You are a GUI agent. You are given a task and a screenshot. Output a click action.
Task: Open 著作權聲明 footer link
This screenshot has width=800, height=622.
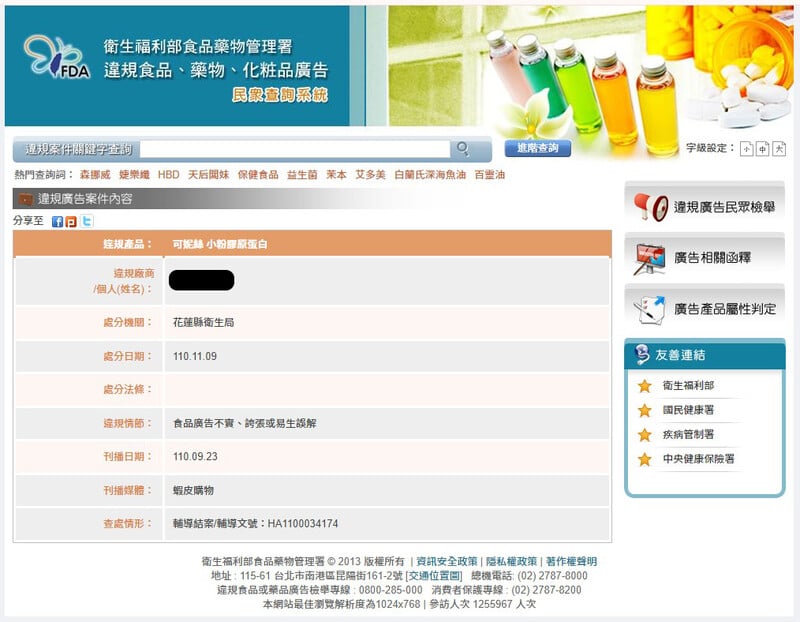pos(571,561)
